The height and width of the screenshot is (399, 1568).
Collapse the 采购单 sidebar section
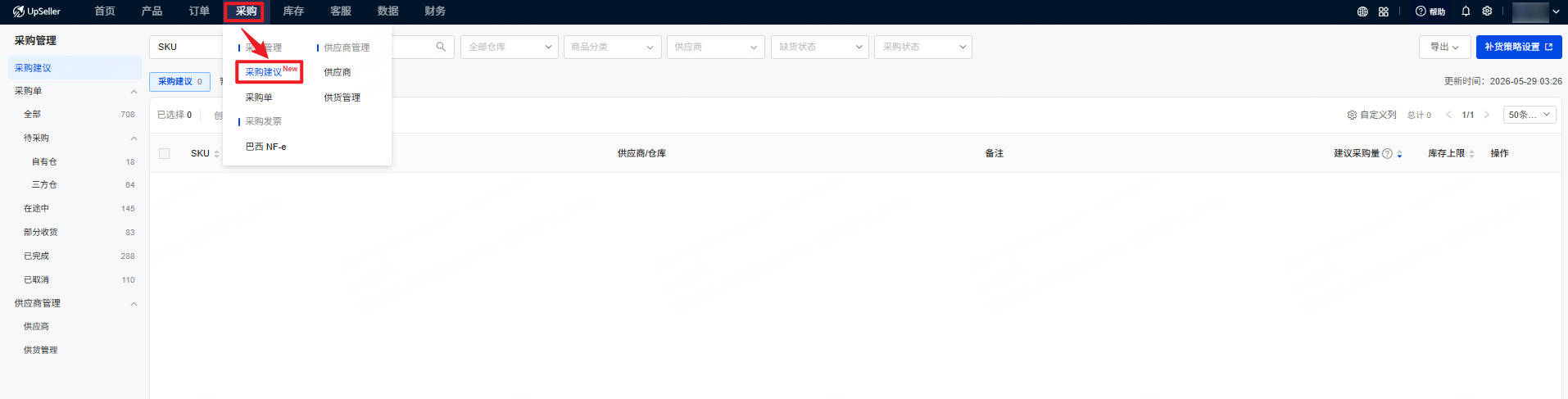tap(134, 91)
